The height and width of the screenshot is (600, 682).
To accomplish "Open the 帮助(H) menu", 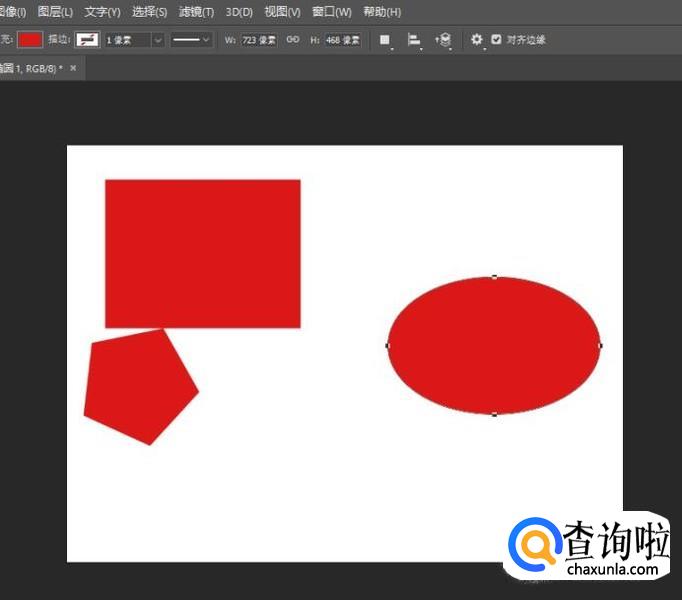I will point(382,12).
